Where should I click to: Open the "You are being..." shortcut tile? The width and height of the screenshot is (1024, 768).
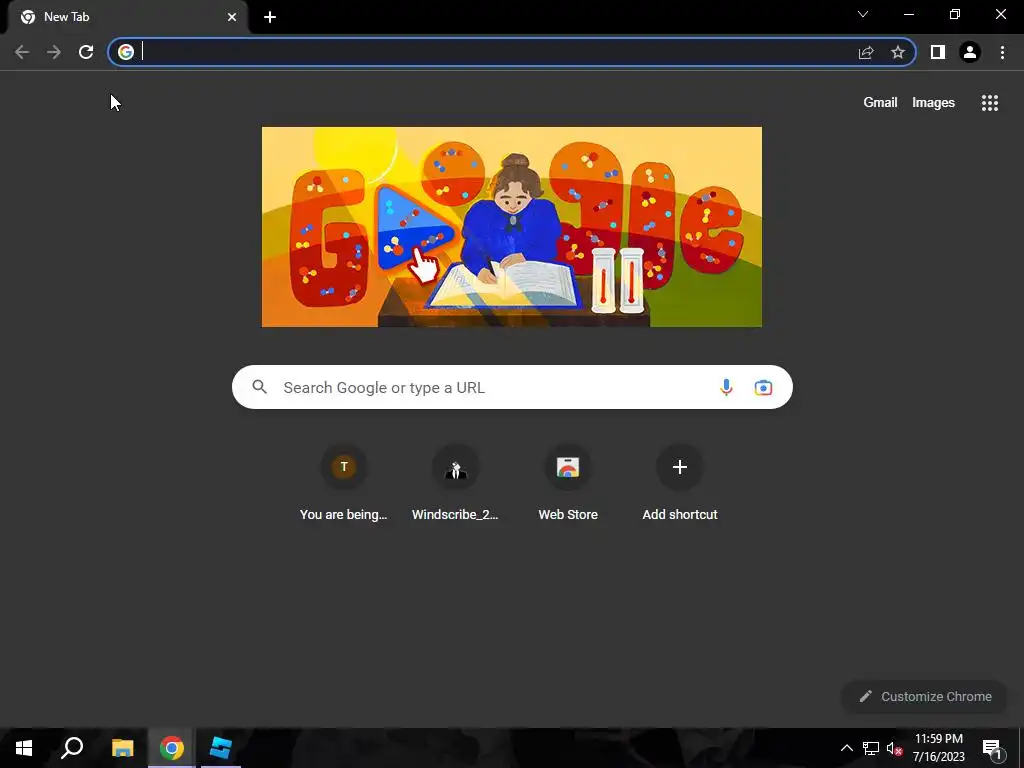(x=344, y=483)
